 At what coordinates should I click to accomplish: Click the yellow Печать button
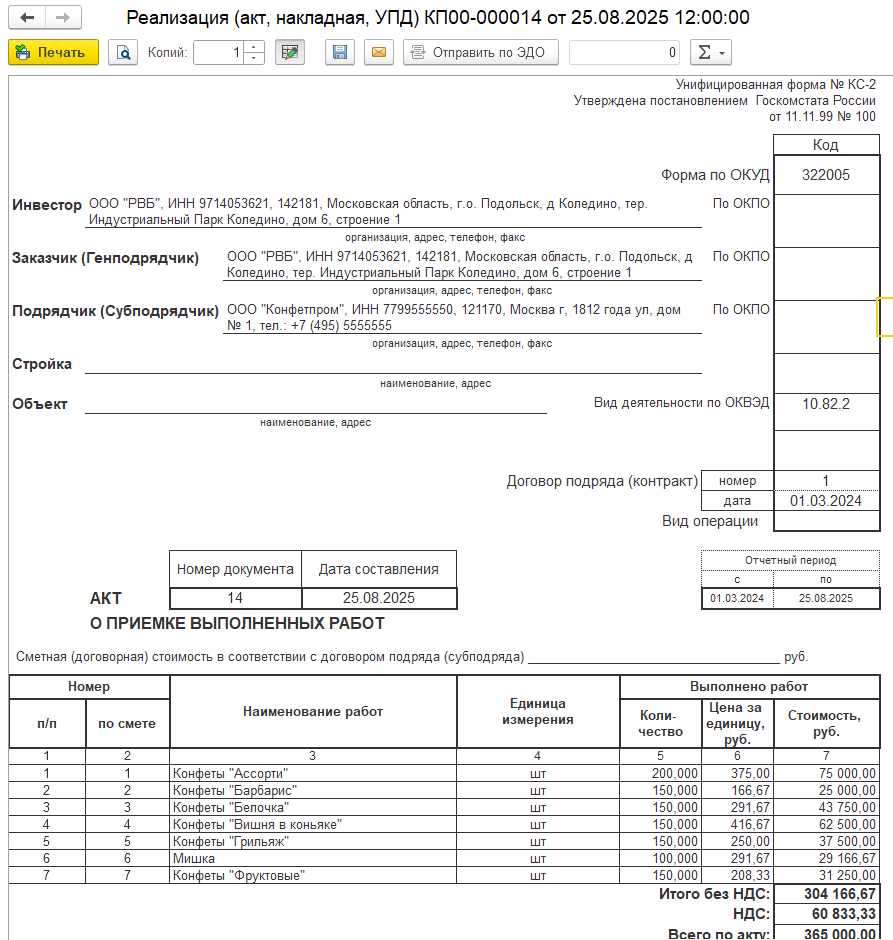point(53,52)
